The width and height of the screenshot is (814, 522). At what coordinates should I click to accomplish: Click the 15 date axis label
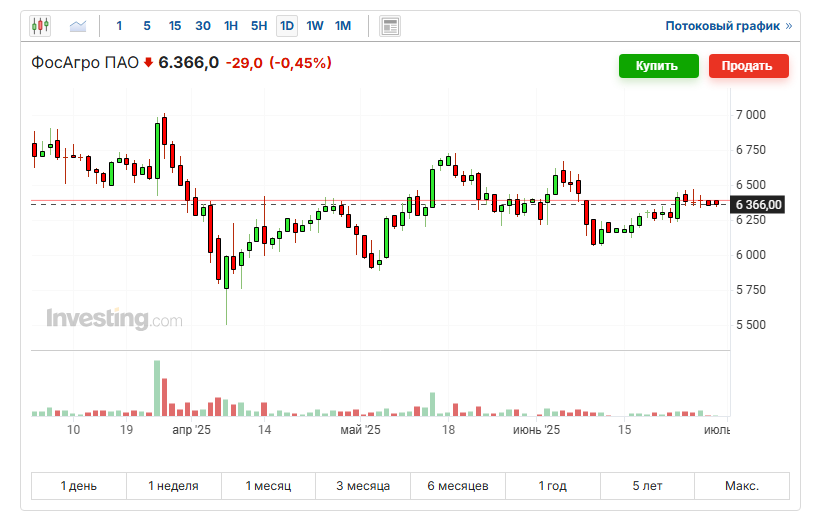625,430
